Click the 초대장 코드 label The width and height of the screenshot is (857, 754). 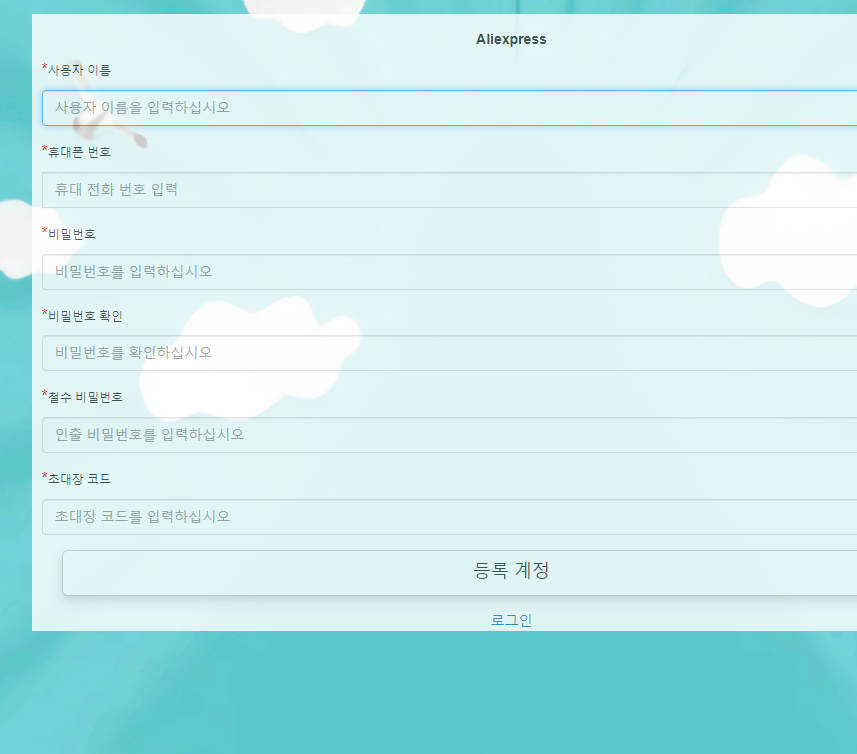(x=79, y=479)
